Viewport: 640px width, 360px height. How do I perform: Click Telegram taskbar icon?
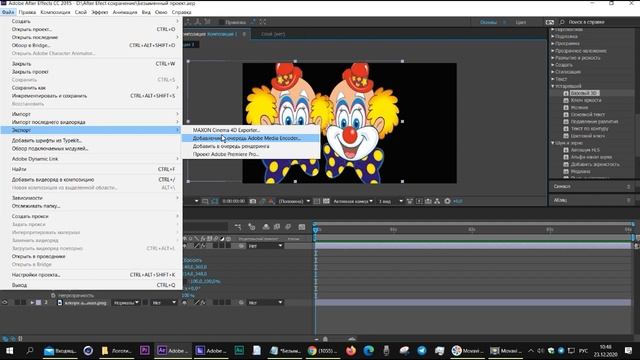point(422,351)
